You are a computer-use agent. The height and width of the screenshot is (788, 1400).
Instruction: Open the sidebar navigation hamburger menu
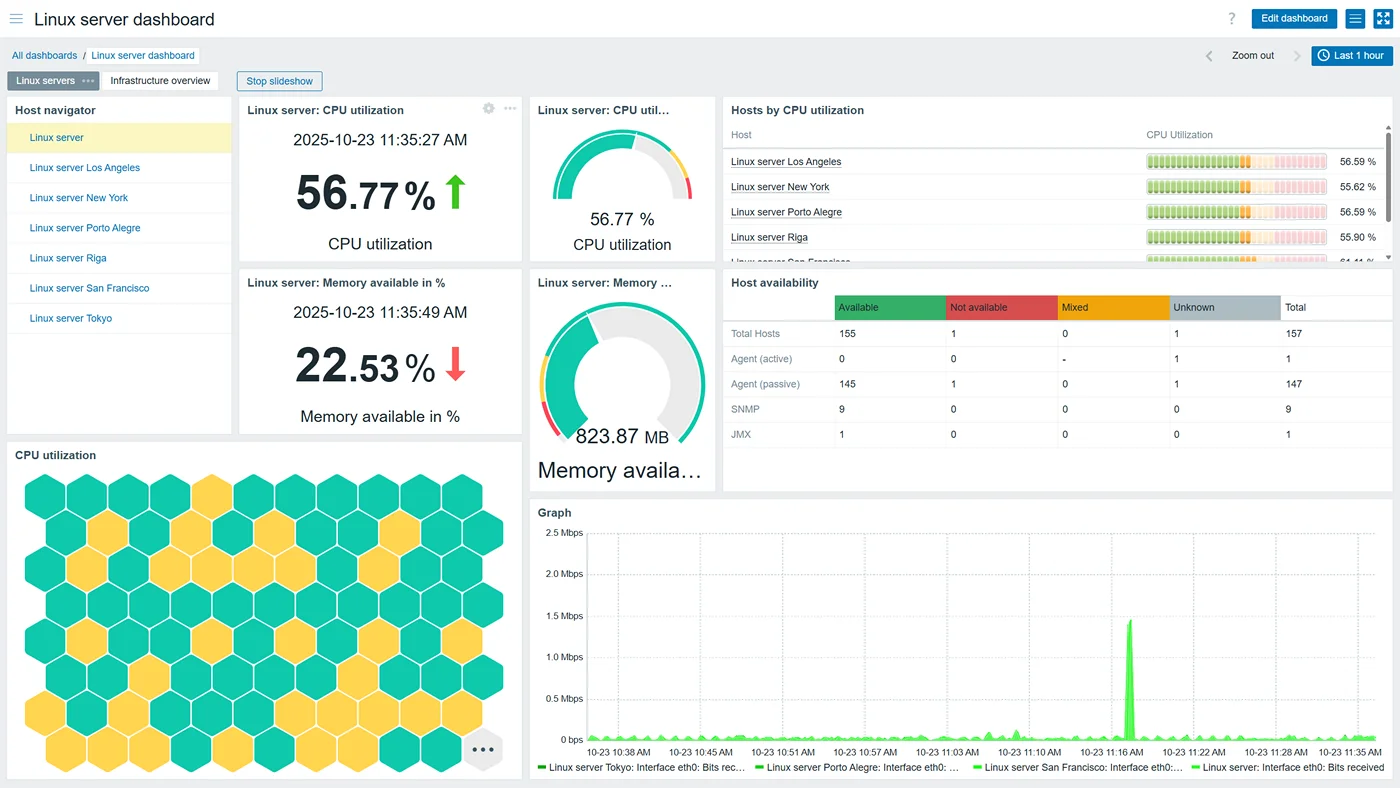[16, 18]
